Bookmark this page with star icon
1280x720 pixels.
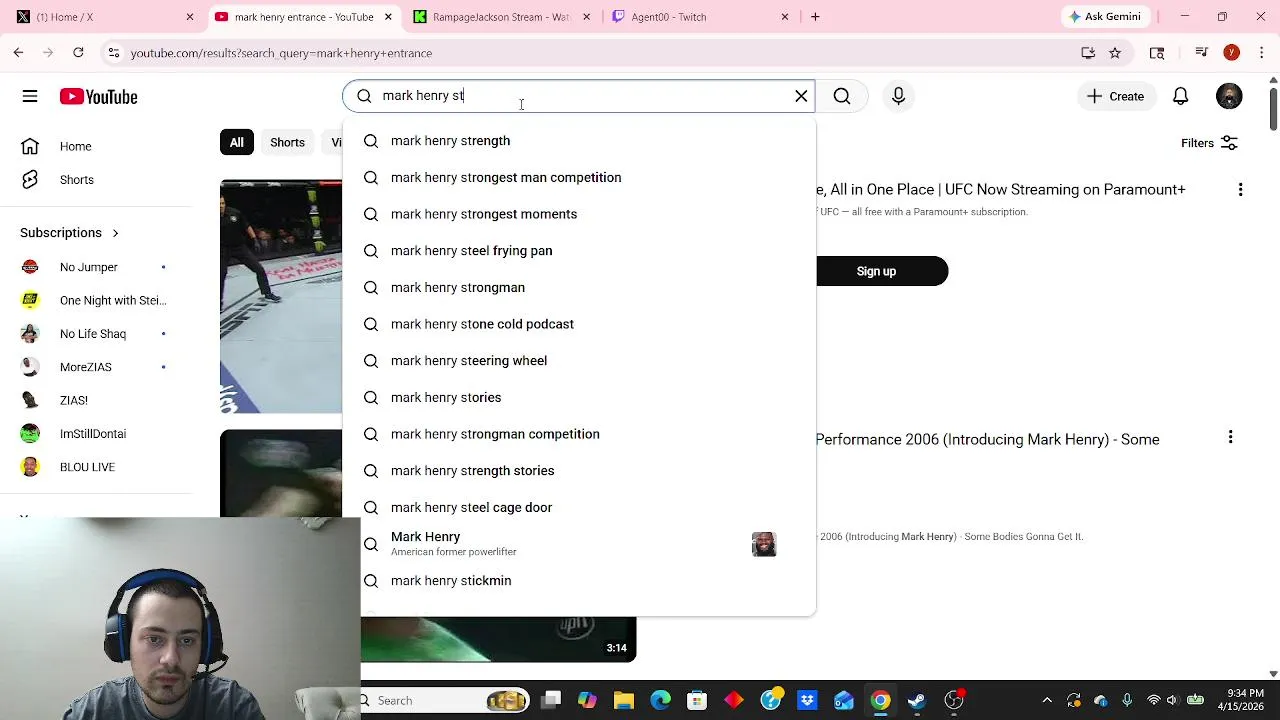click(x=1115, y=53)
